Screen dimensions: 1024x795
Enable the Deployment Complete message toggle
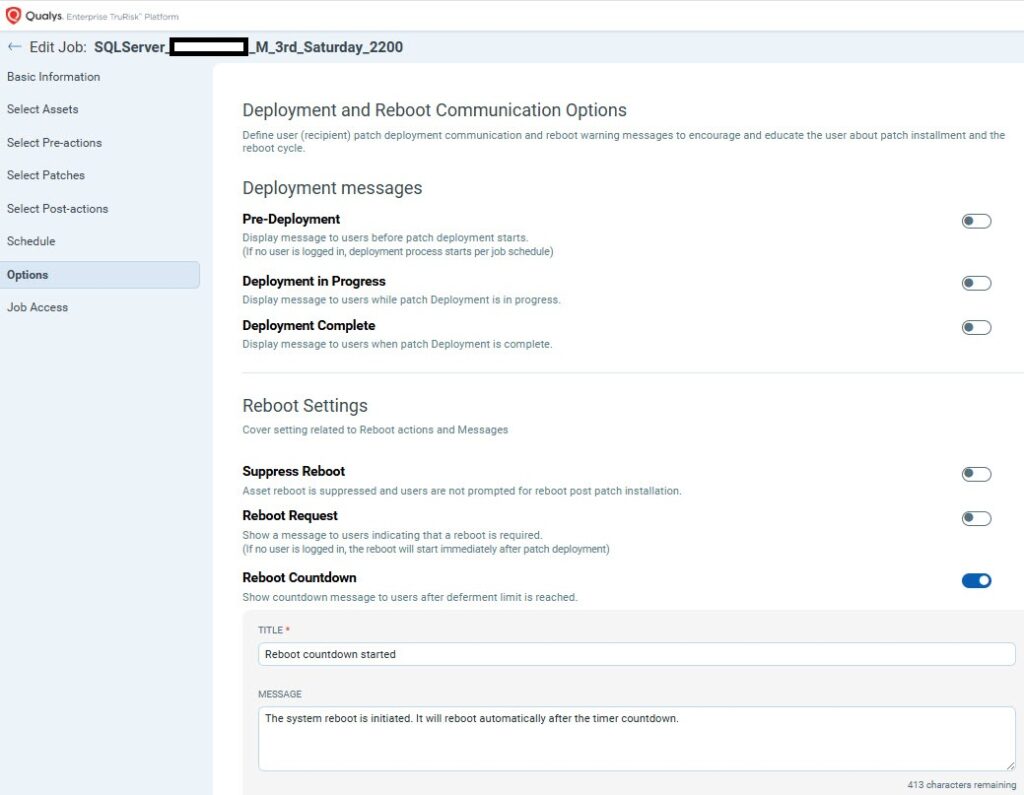click(976, 327)
